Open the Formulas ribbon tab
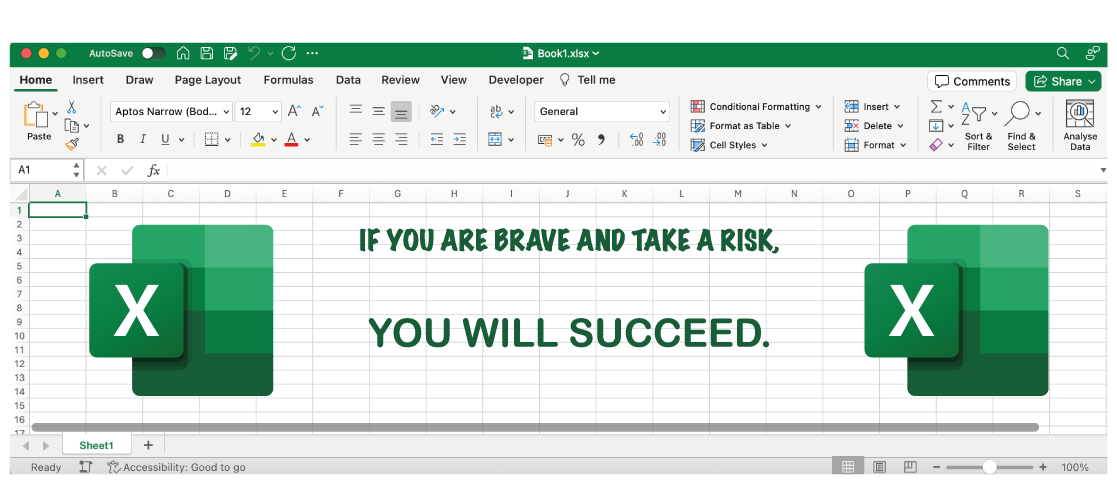The width and height of the screenshot is (1117, 482). pos(289,80)
